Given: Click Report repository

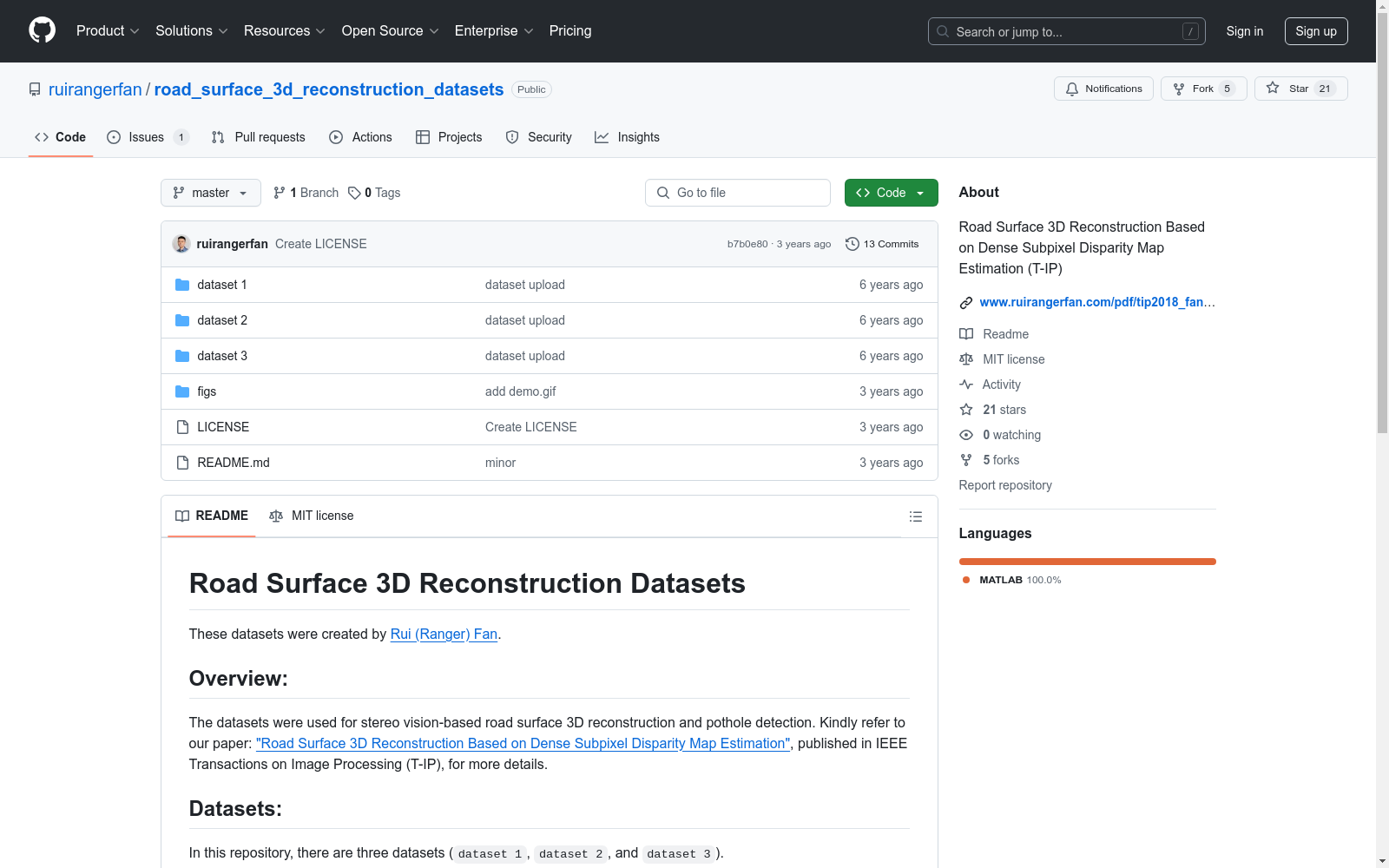Looking at the screenshot, I should point(1005,485).
